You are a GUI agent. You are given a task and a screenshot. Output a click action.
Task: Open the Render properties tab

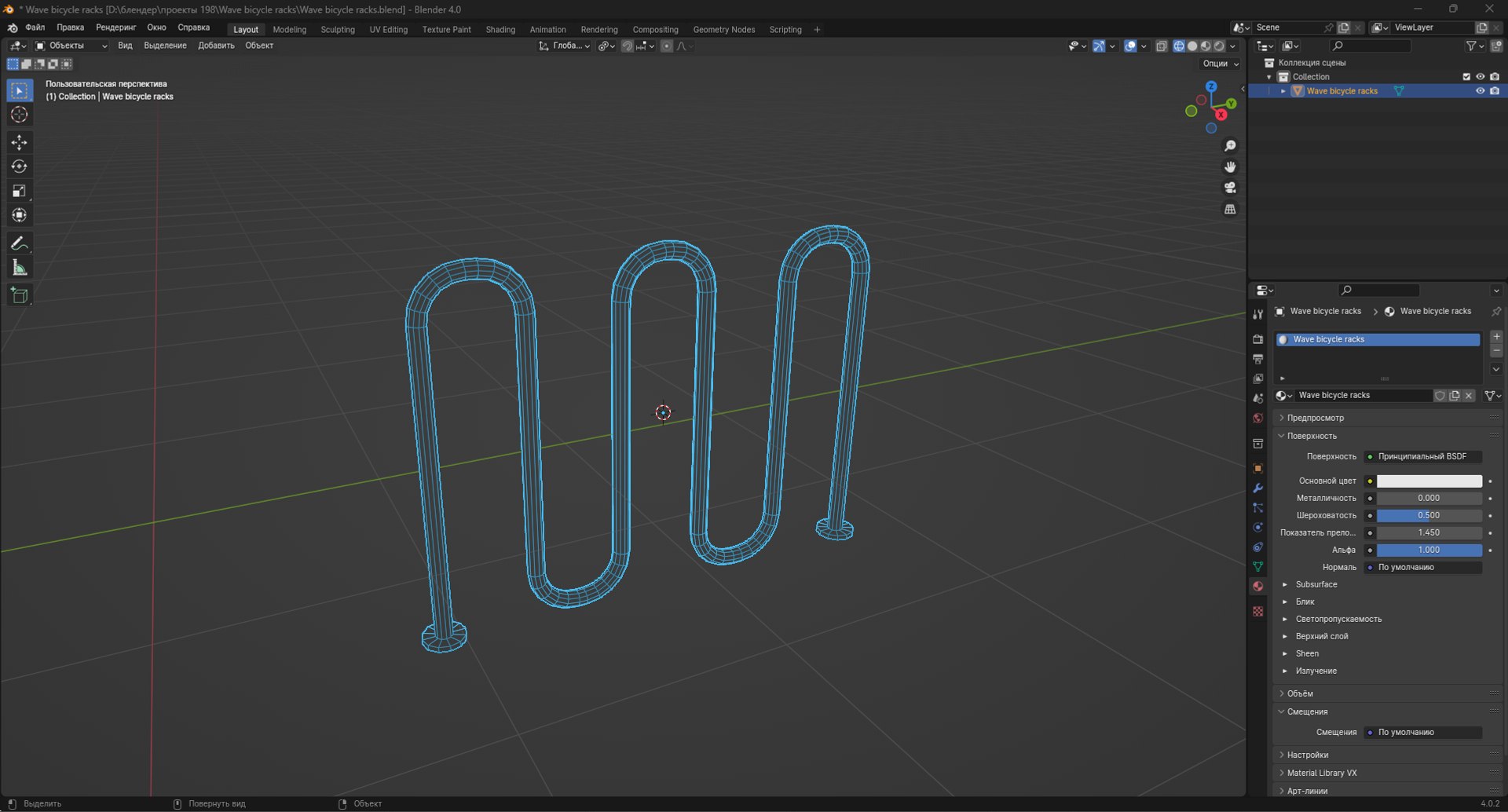point(1257,339)
